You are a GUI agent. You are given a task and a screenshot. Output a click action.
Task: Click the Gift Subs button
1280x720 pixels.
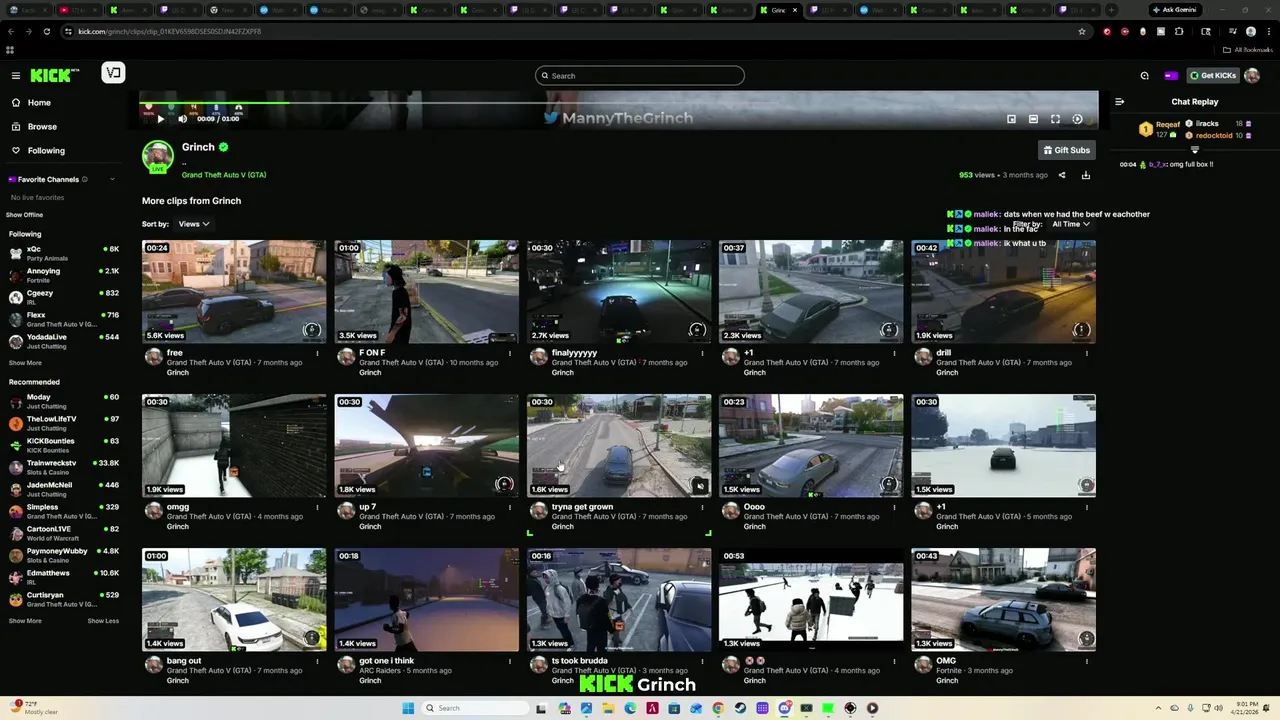click(x=1067, y=150)
